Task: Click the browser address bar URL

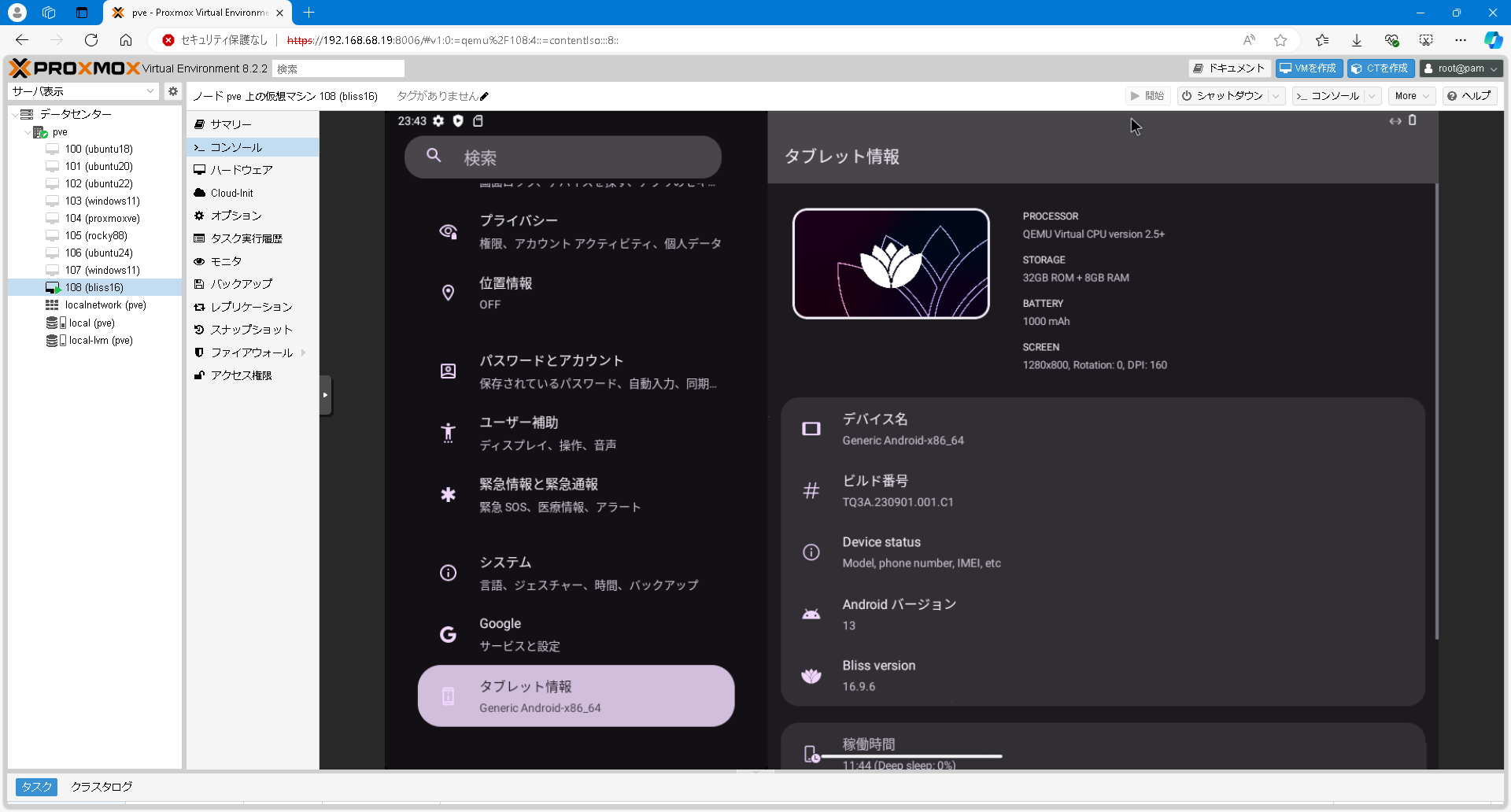Action: click(x=453, y=40)
